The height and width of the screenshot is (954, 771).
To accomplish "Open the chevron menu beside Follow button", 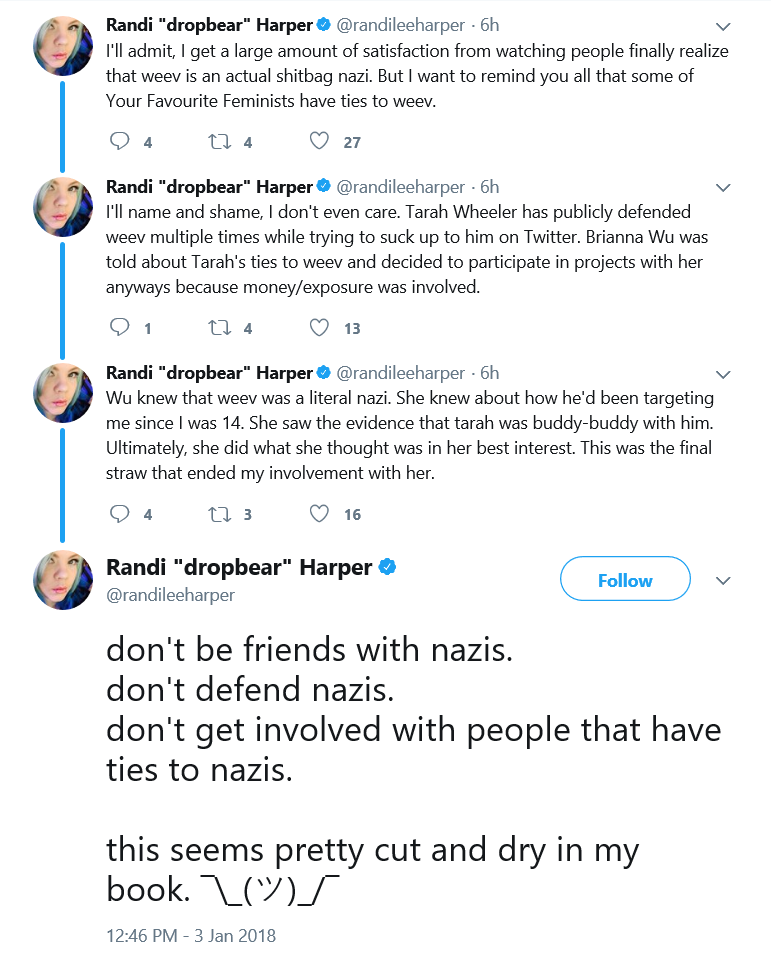I will point(723,580).
